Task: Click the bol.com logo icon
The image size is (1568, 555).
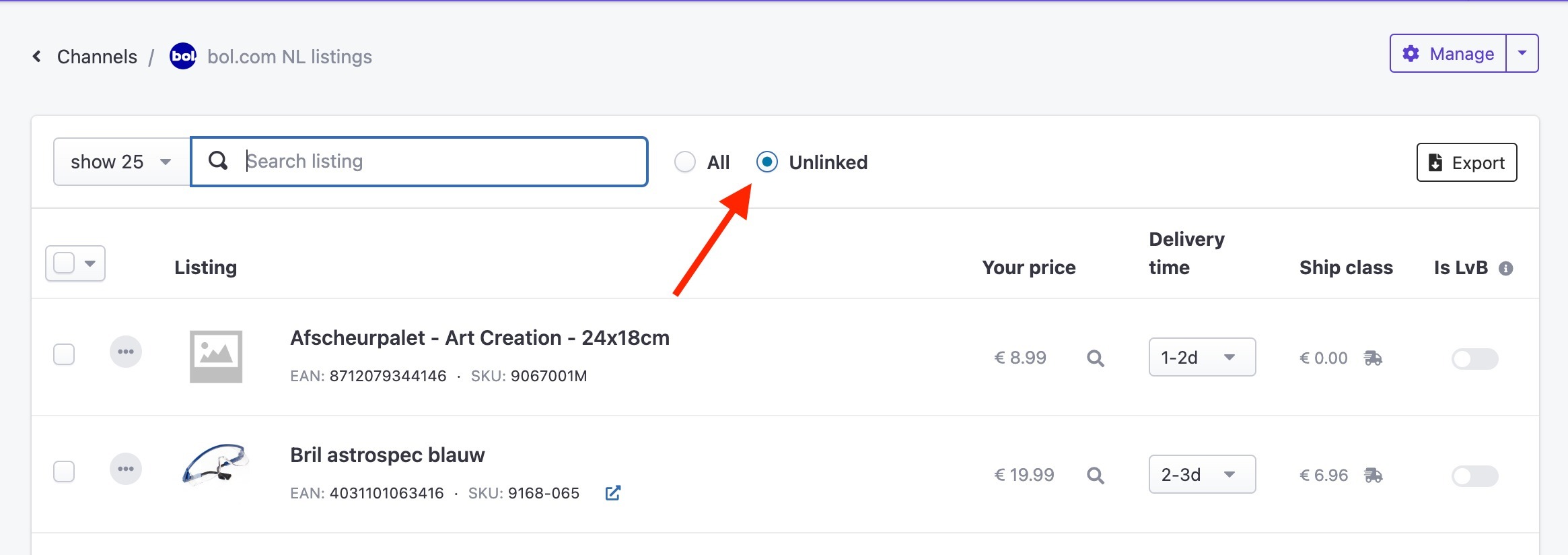Action: [183, 57]
